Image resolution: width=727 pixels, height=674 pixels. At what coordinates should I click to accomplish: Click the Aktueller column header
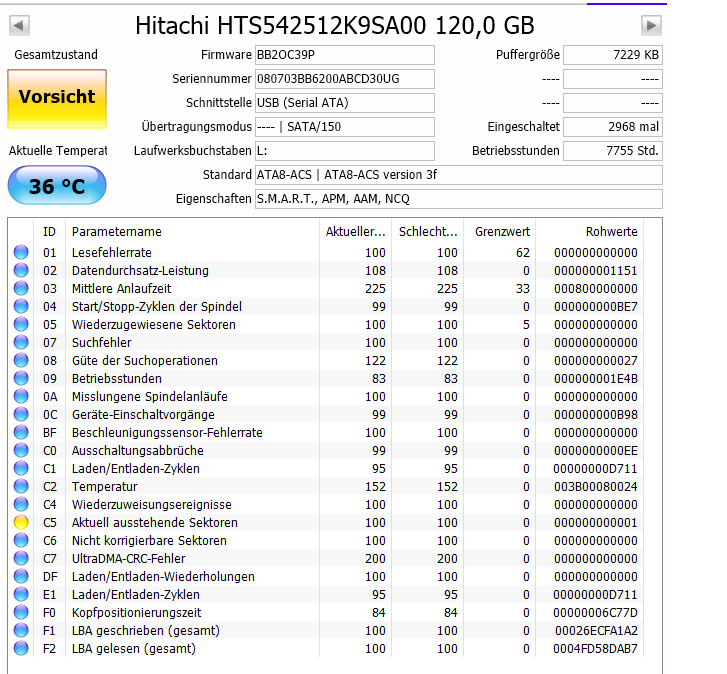tap(356, 231)
